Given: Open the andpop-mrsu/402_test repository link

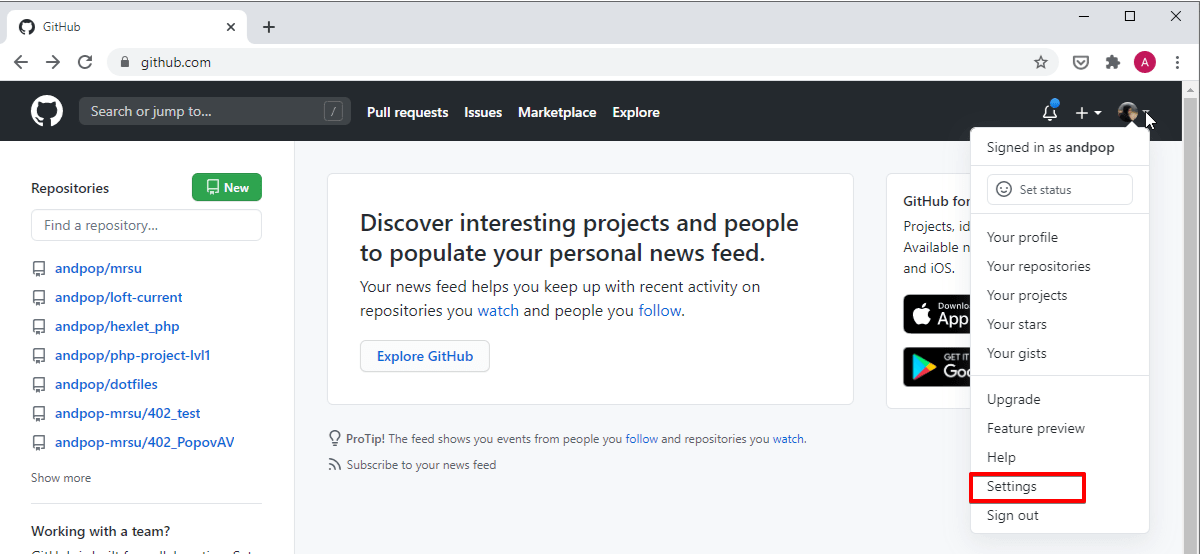Looking at the screenshot, I should point(128,413).
